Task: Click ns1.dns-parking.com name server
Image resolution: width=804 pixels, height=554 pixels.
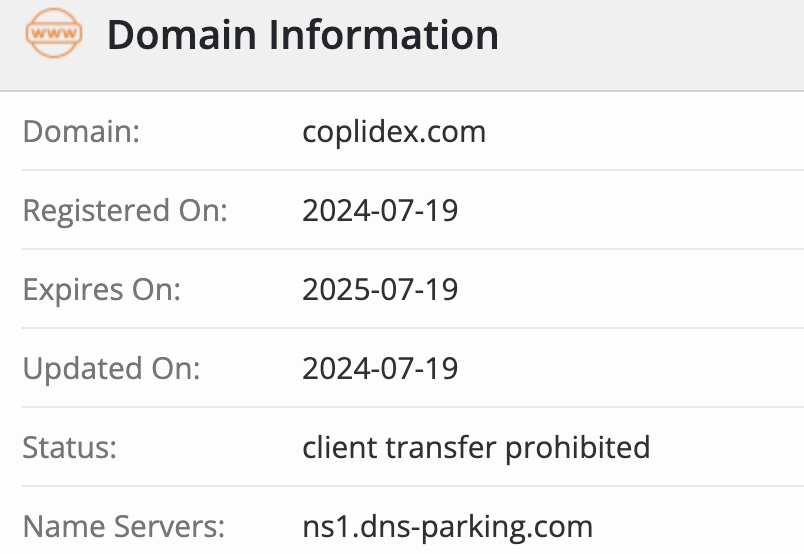Action: [447, 527]
